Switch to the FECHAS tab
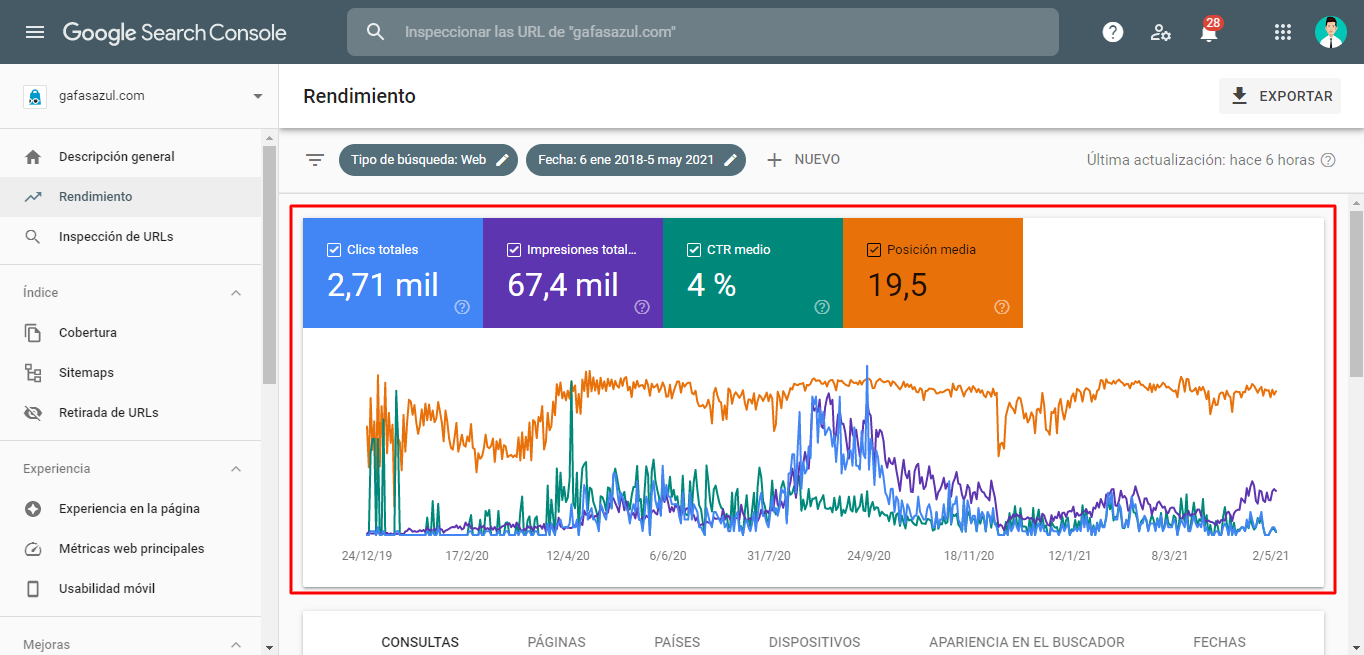Viewport: 1364px width, 655px height. tap(1219, 642)
